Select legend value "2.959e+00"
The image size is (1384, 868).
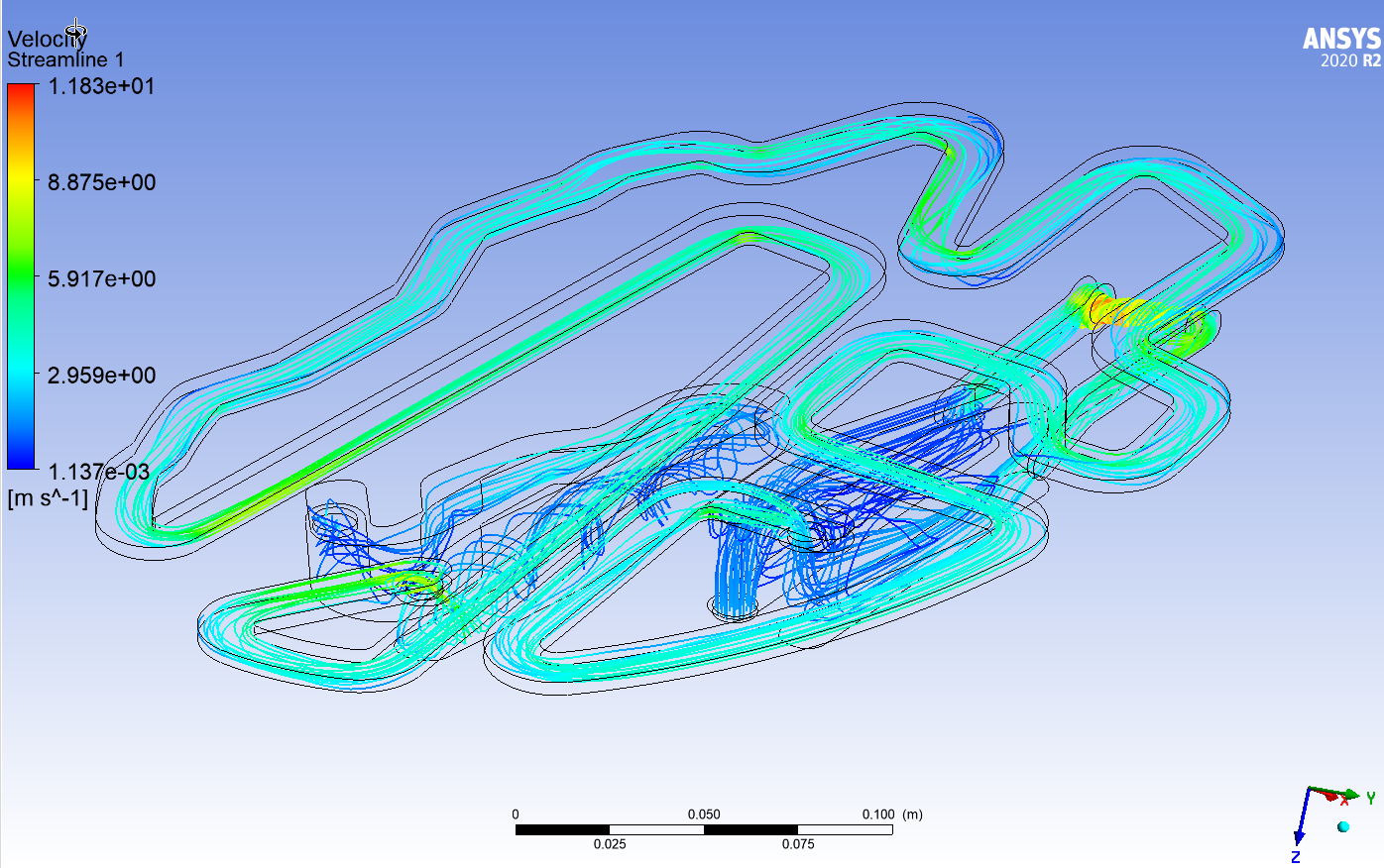[x=102, y=375]
